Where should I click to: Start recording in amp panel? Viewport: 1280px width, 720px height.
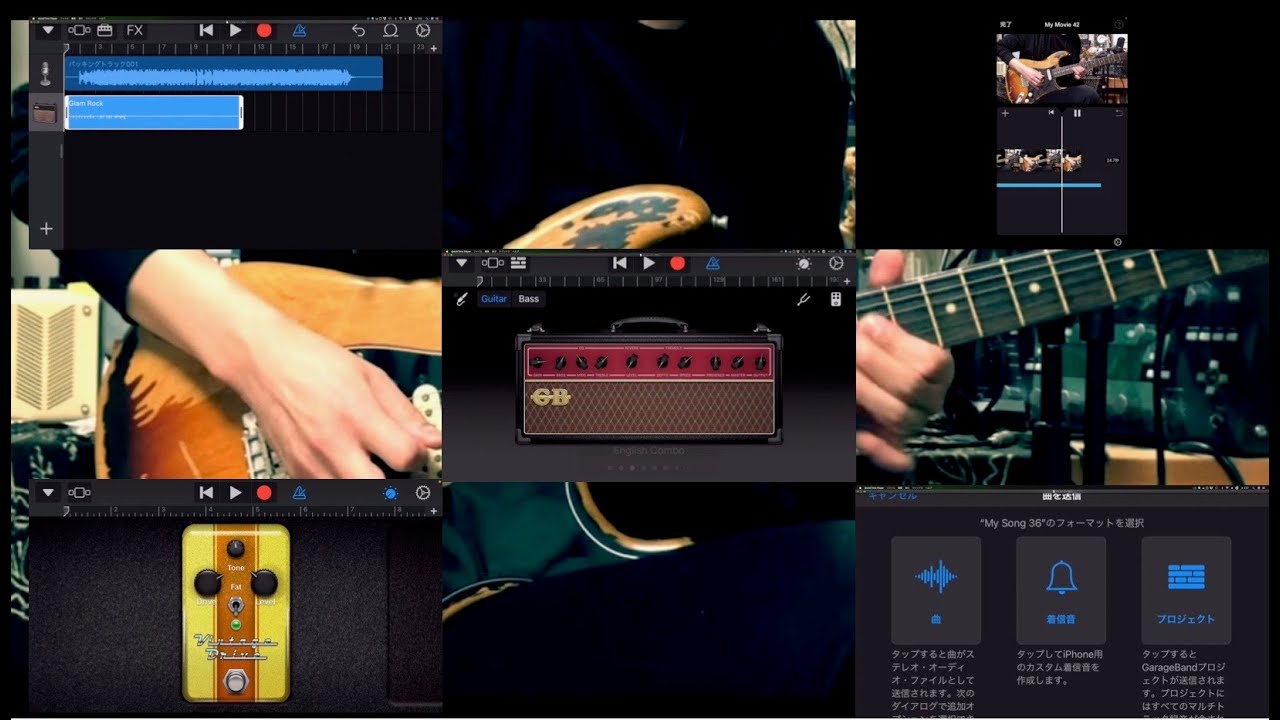677,263
